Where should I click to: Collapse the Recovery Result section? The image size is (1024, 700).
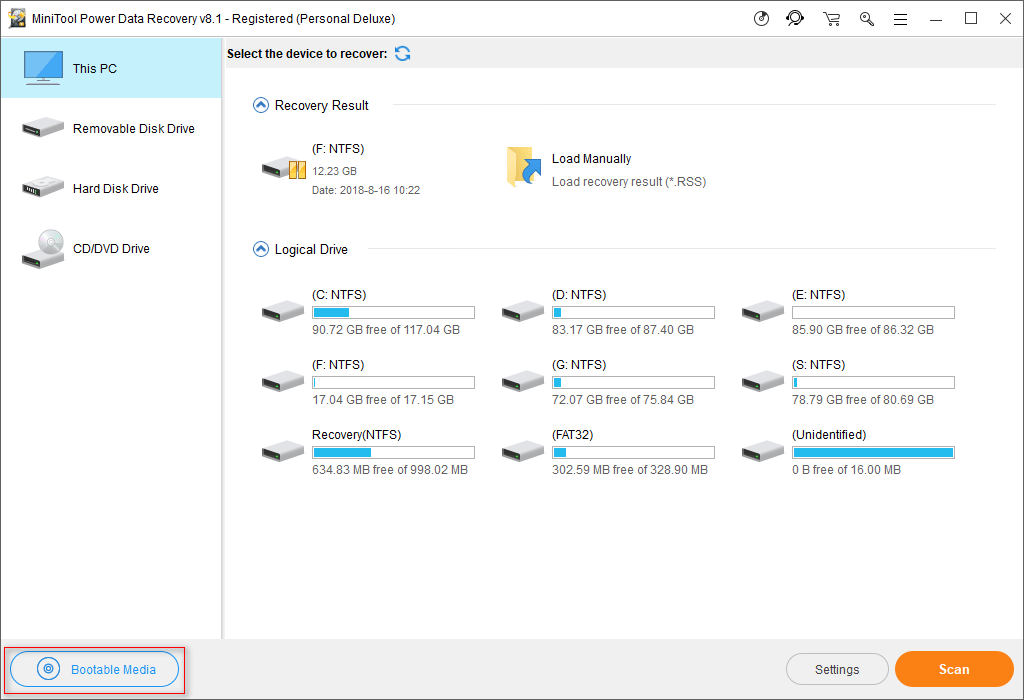(x=261, y=105)
